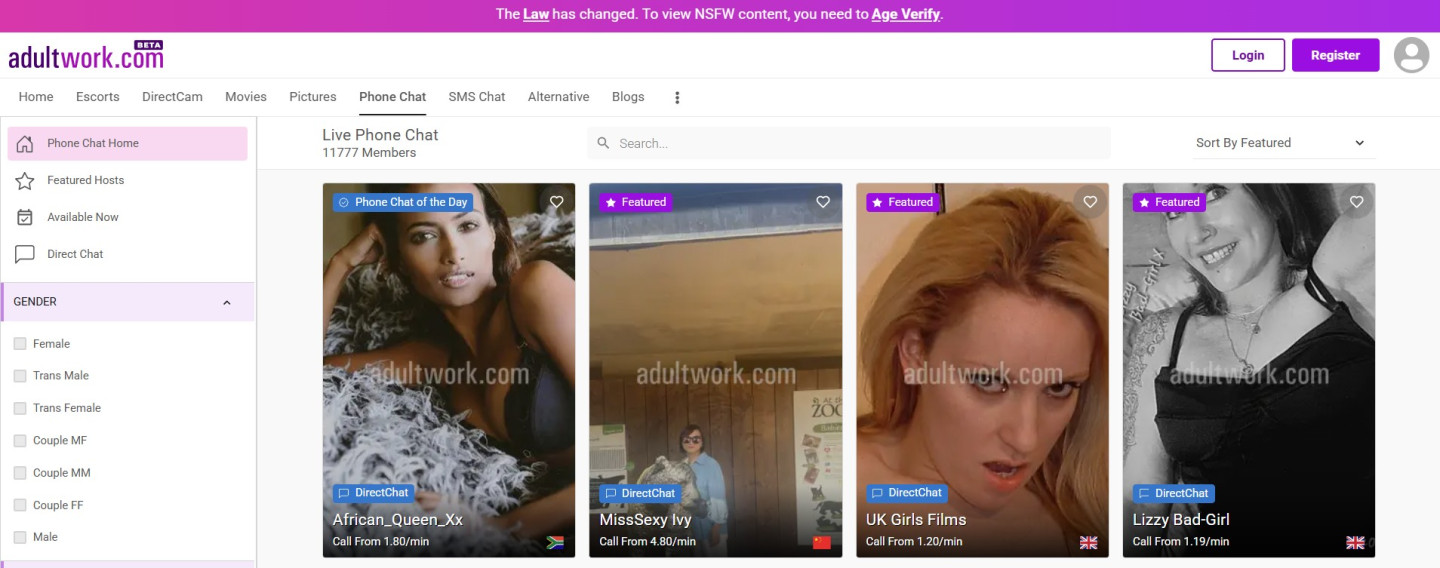Click UK flag on UK Girls Films card

(x=1089, y=542)
